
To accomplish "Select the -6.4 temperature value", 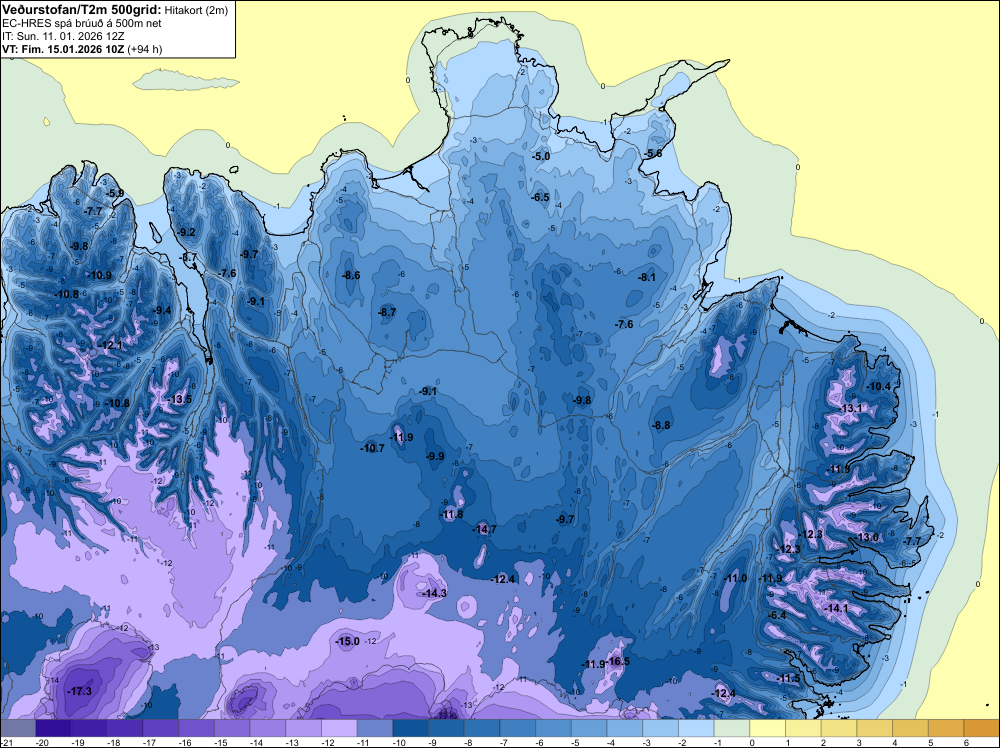I will 777,615.
